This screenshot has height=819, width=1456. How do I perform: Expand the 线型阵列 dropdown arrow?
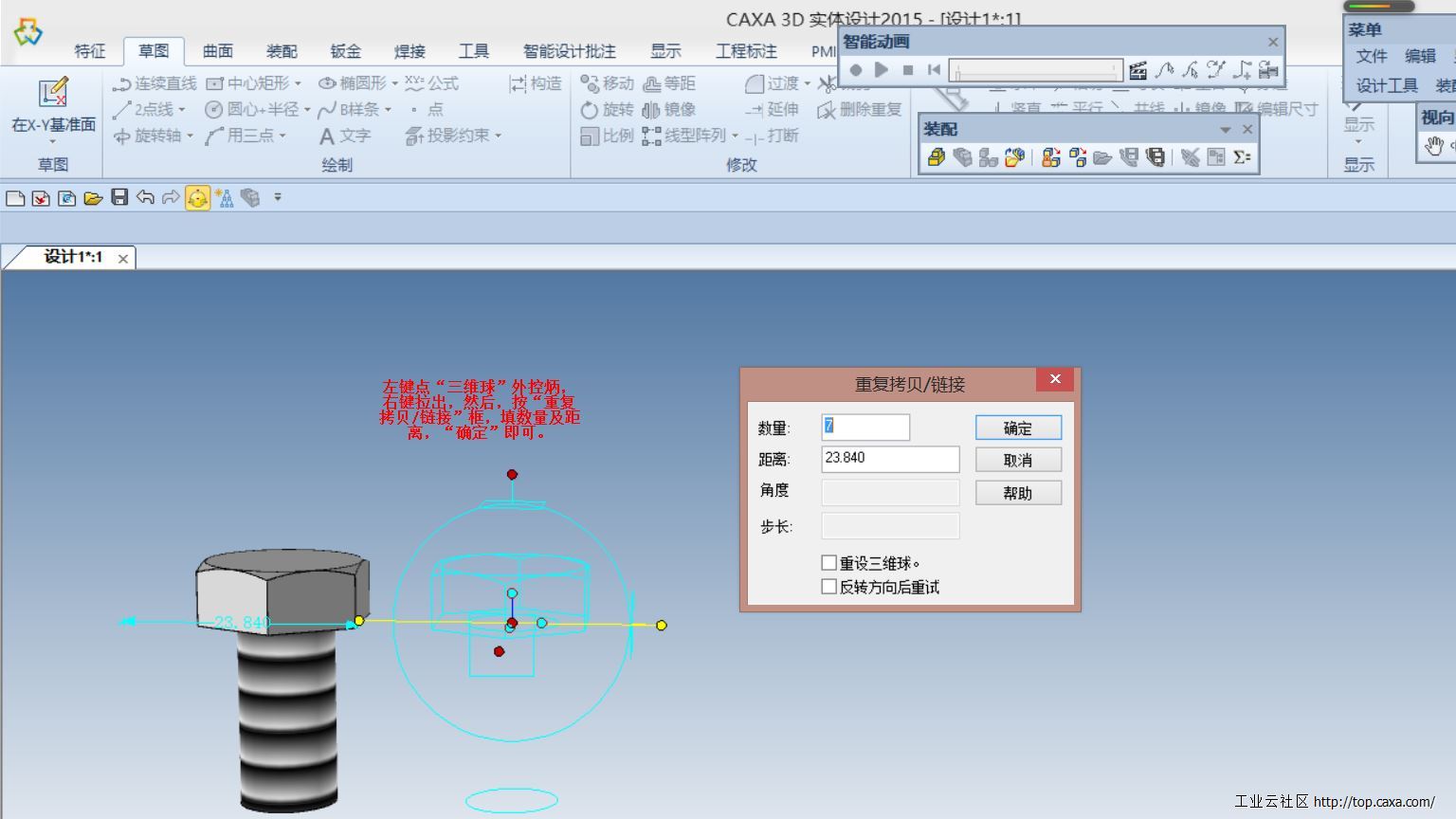(735, 136)
